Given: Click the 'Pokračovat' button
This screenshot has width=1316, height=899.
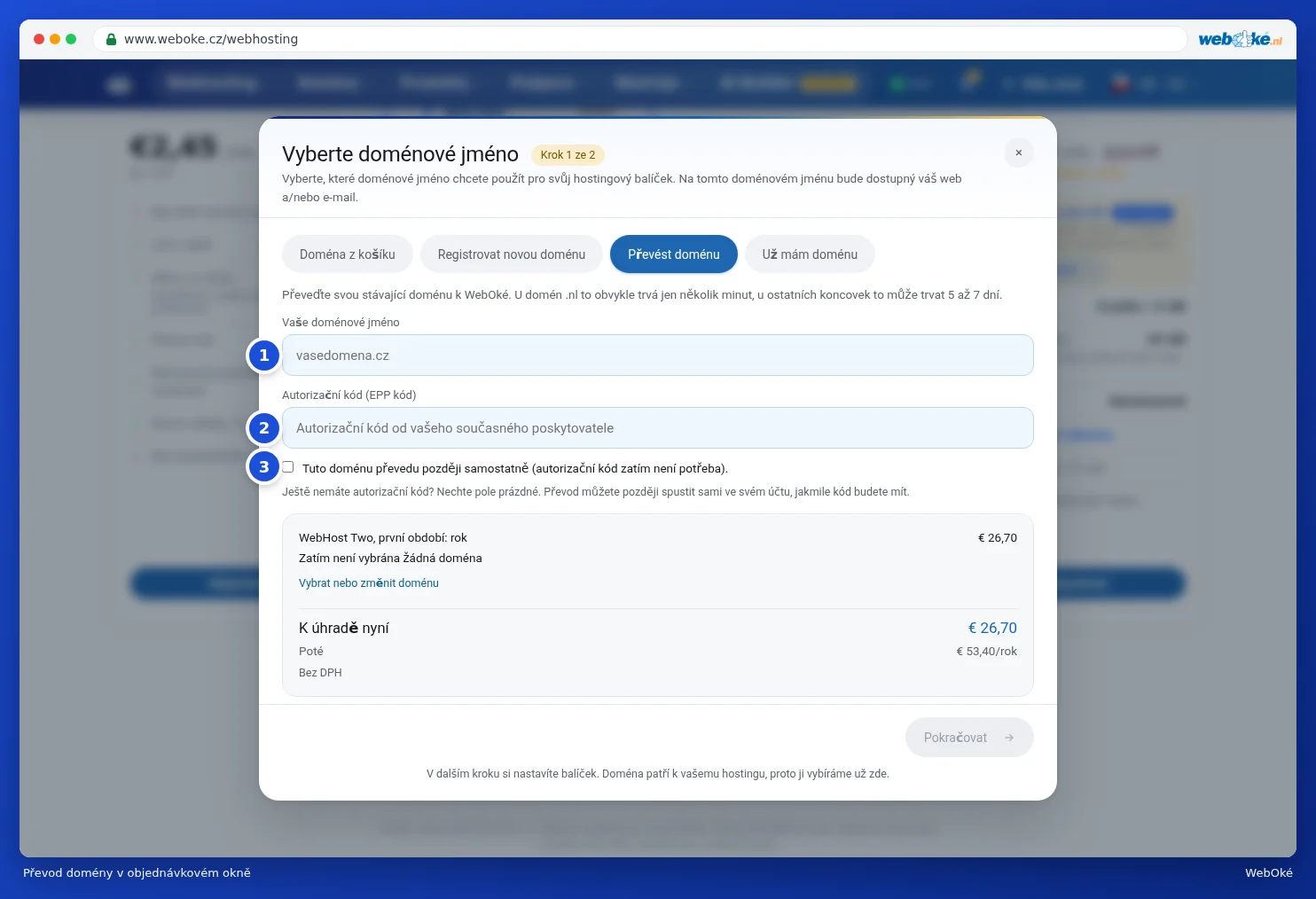Looking at the screenshot, I should tap(969, 737).
